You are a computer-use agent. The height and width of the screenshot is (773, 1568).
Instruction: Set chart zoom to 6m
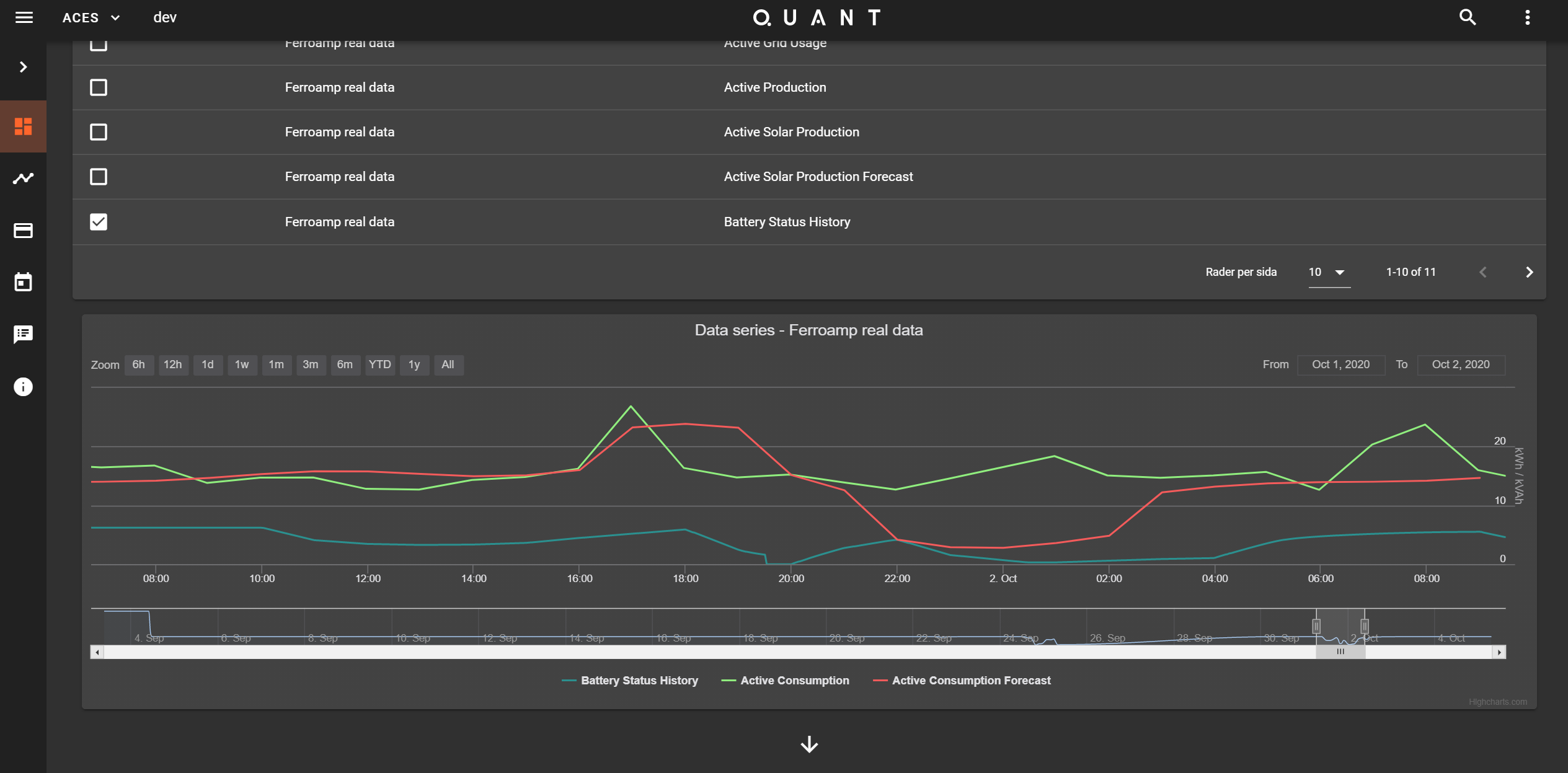click(345, 364)
